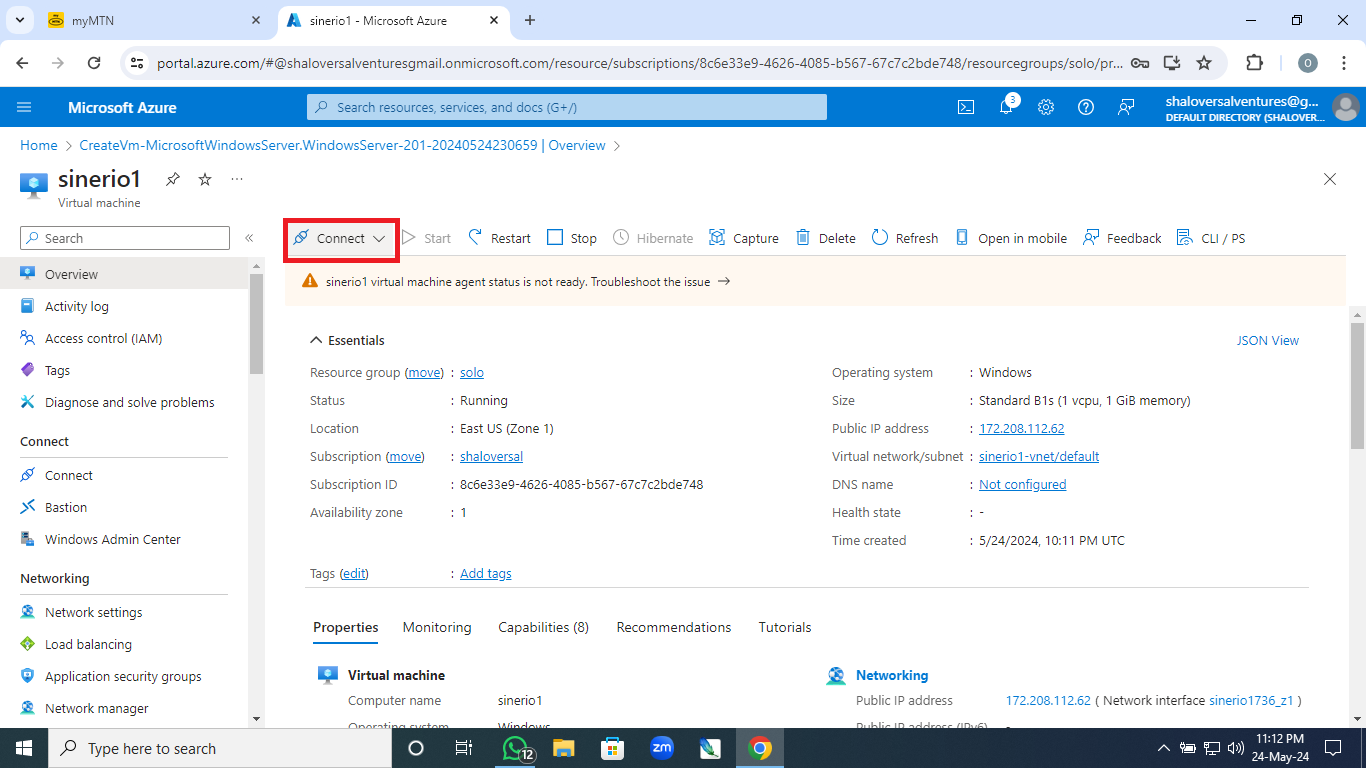Viewport: 1366px width, 768px height.
Task: Reload the browser page
Action: (94, 63)
